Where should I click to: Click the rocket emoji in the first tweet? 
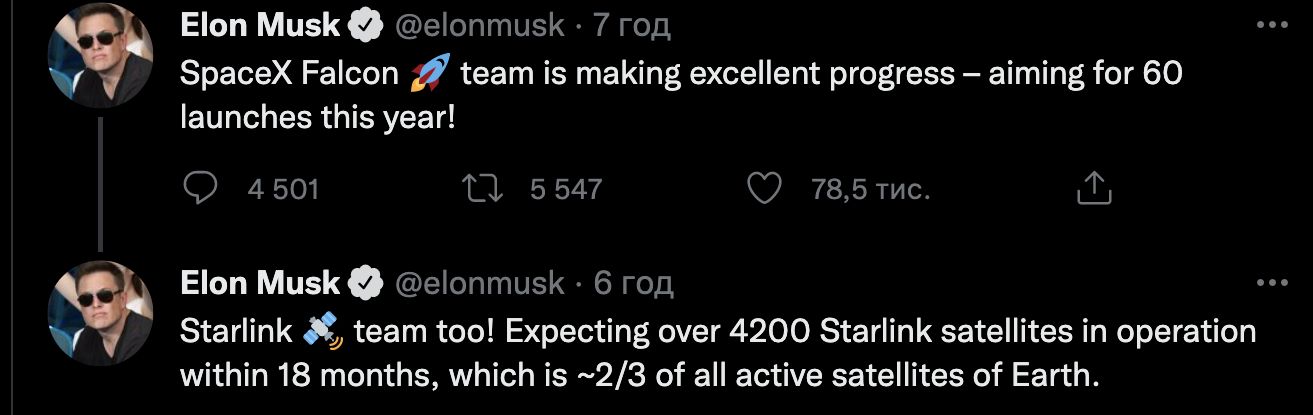pos(430,75)
